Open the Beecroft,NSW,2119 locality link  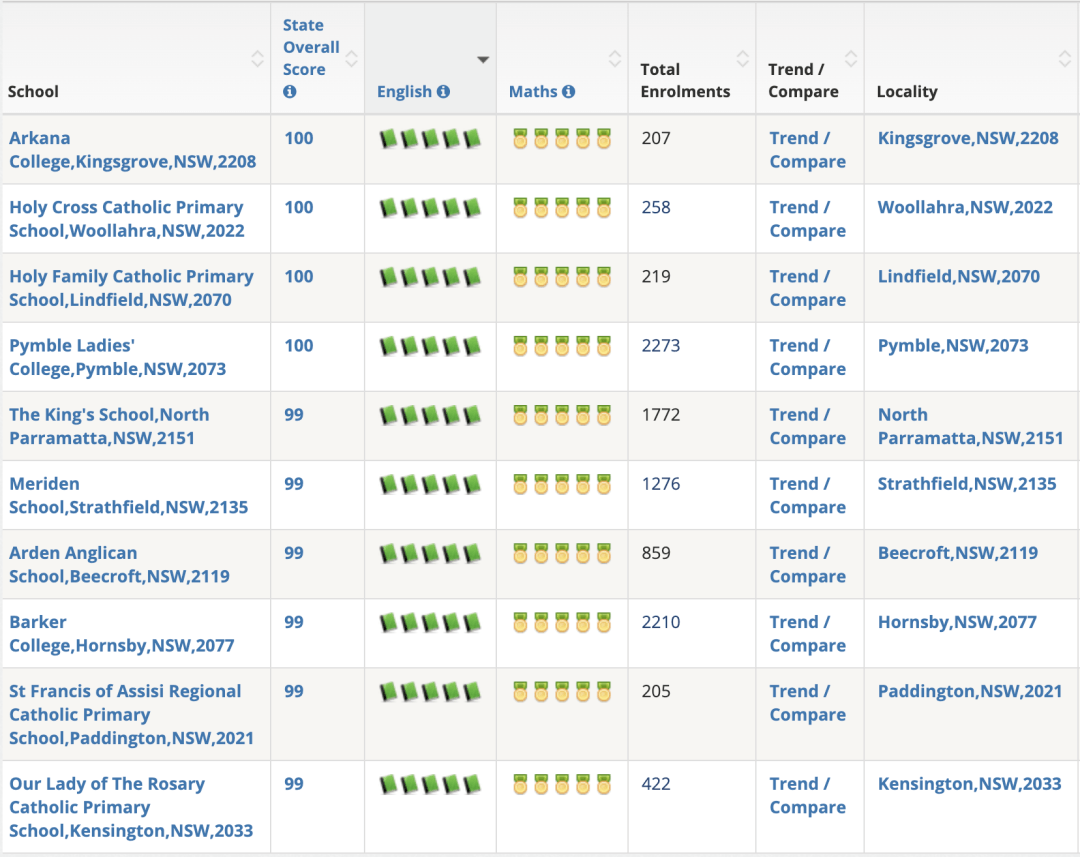(x=957, y=553)
